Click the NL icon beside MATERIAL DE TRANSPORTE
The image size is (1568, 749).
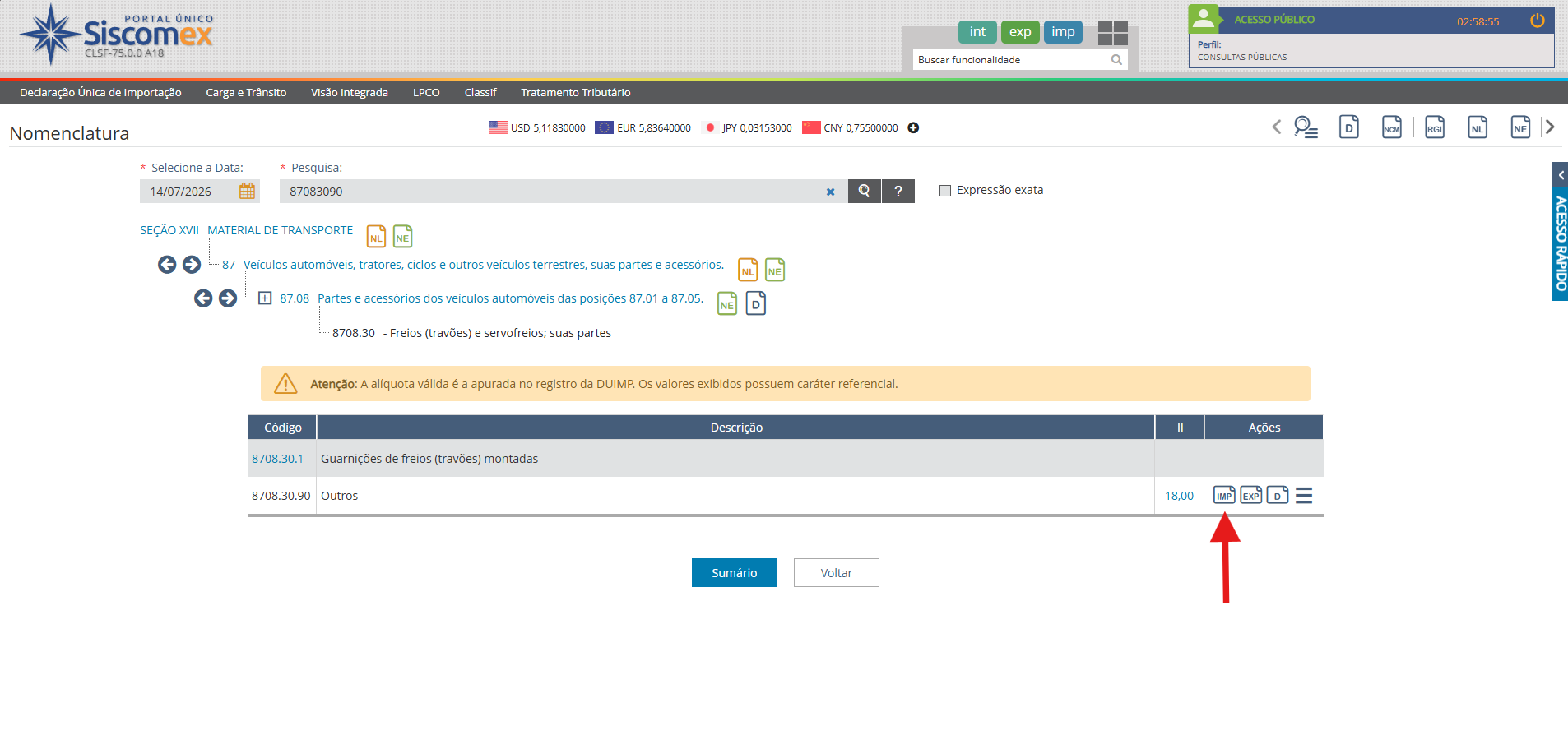(x=376, y=236)
